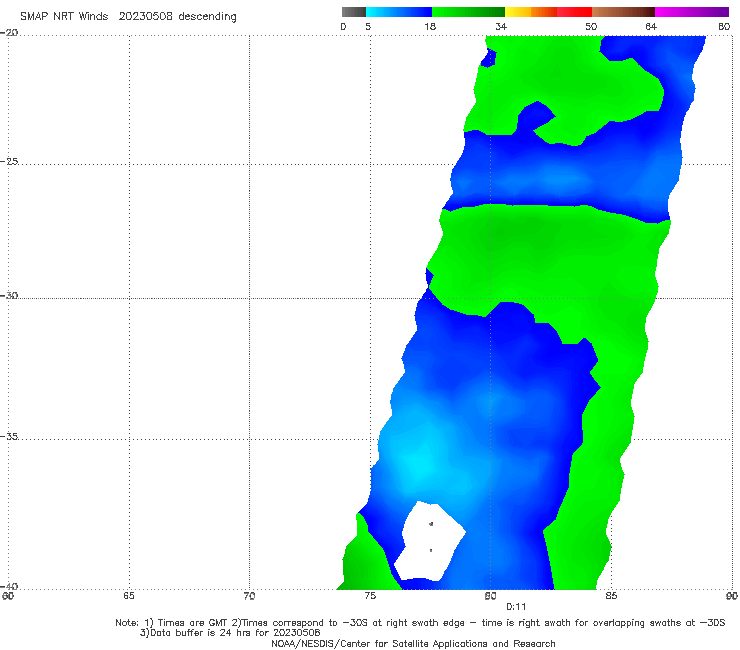
Task: Click the NOAA/NESDIS credit line
Action: [x=413, y=643]
